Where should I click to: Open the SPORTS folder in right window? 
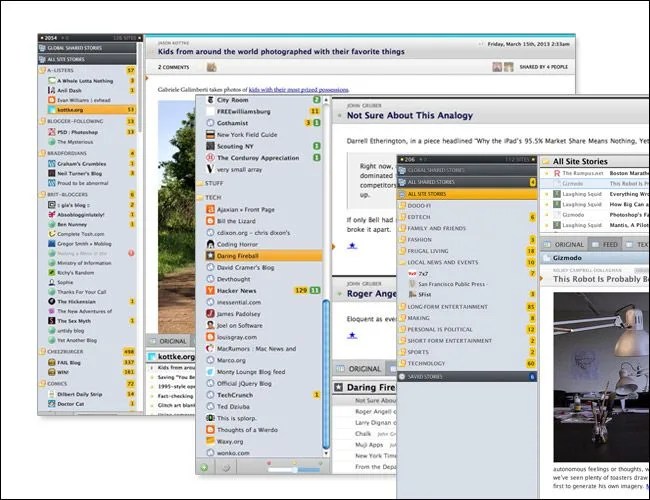[467, 352]
